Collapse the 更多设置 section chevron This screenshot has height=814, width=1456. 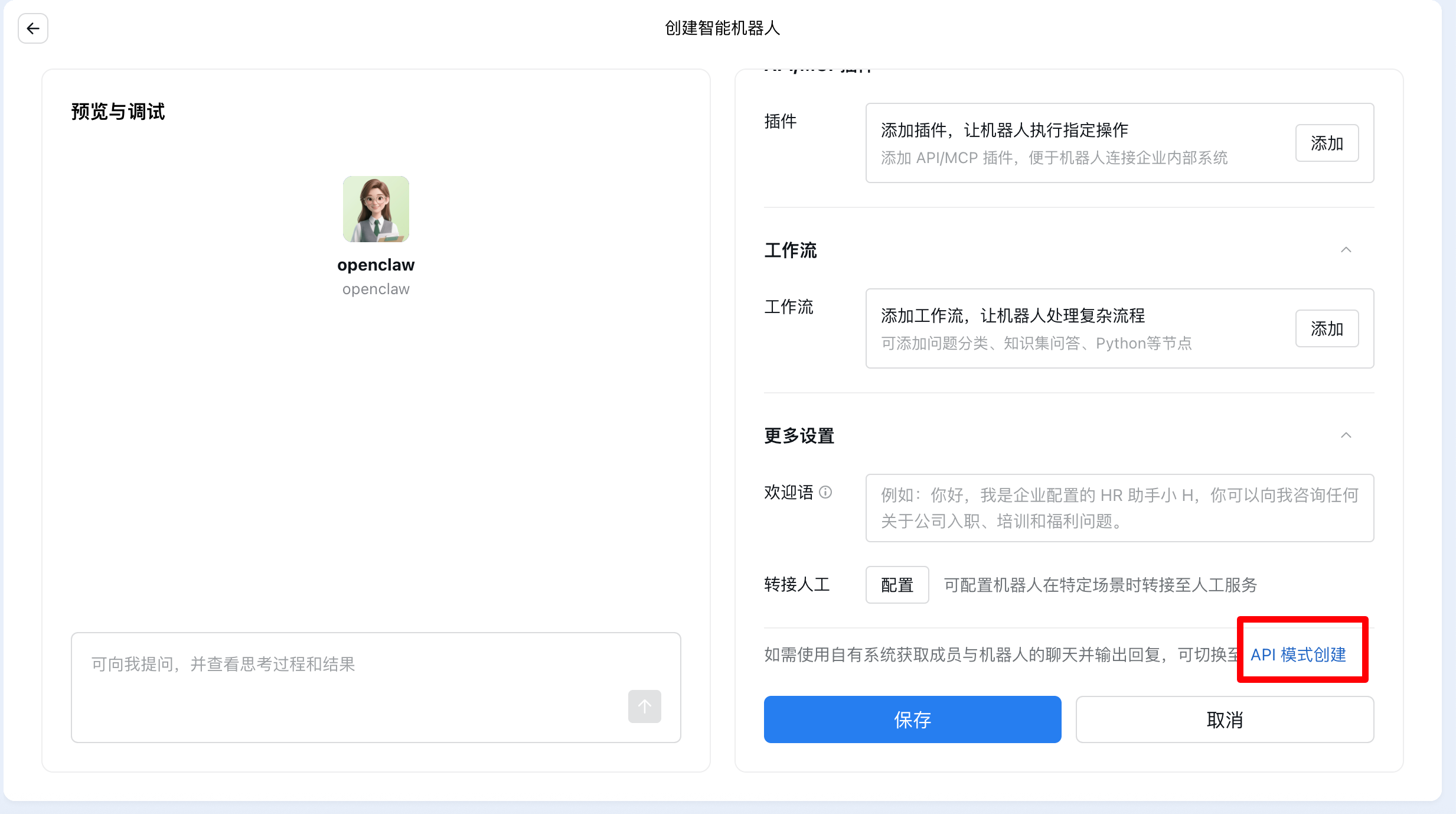[1346, 435]
